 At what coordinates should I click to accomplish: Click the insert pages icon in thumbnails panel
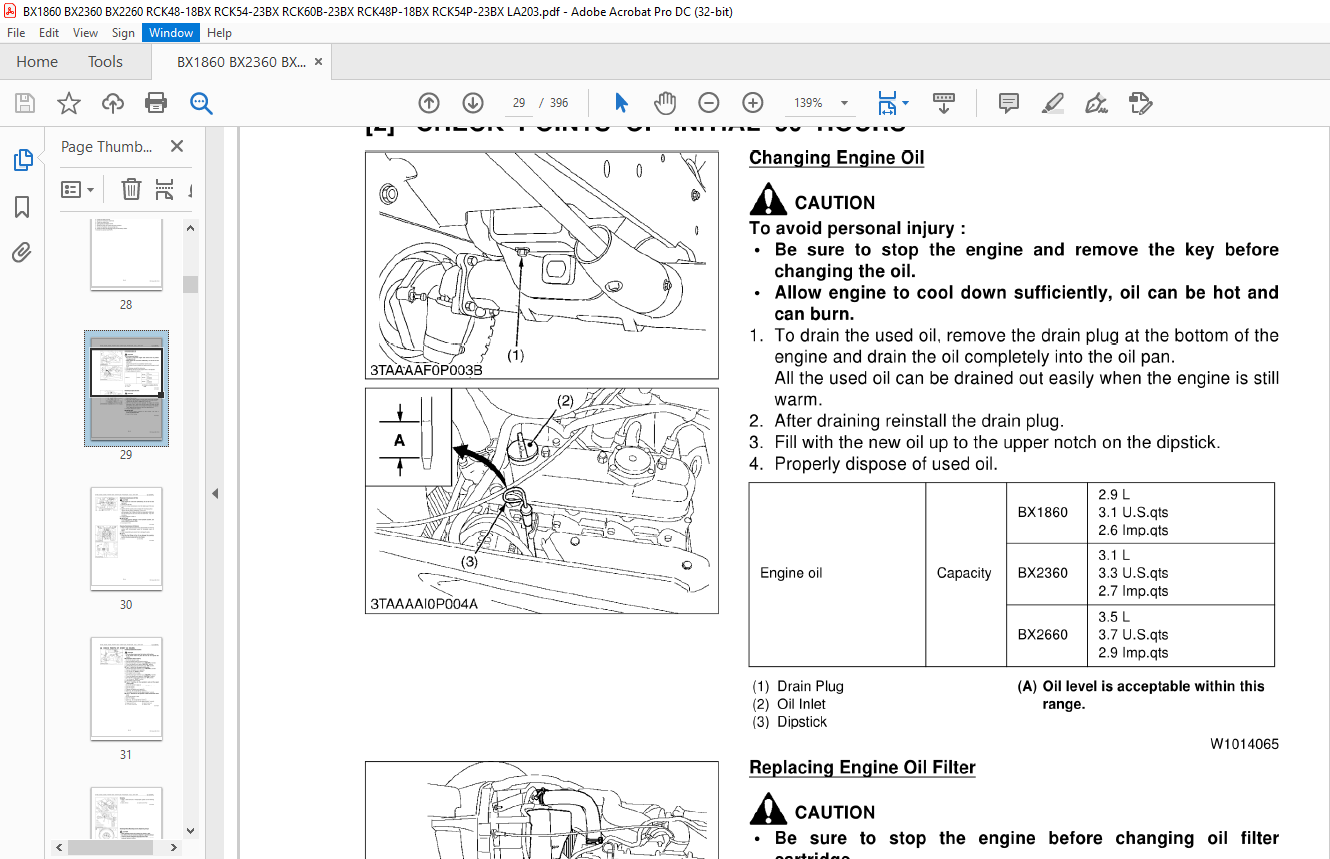(x=165, y=189)
